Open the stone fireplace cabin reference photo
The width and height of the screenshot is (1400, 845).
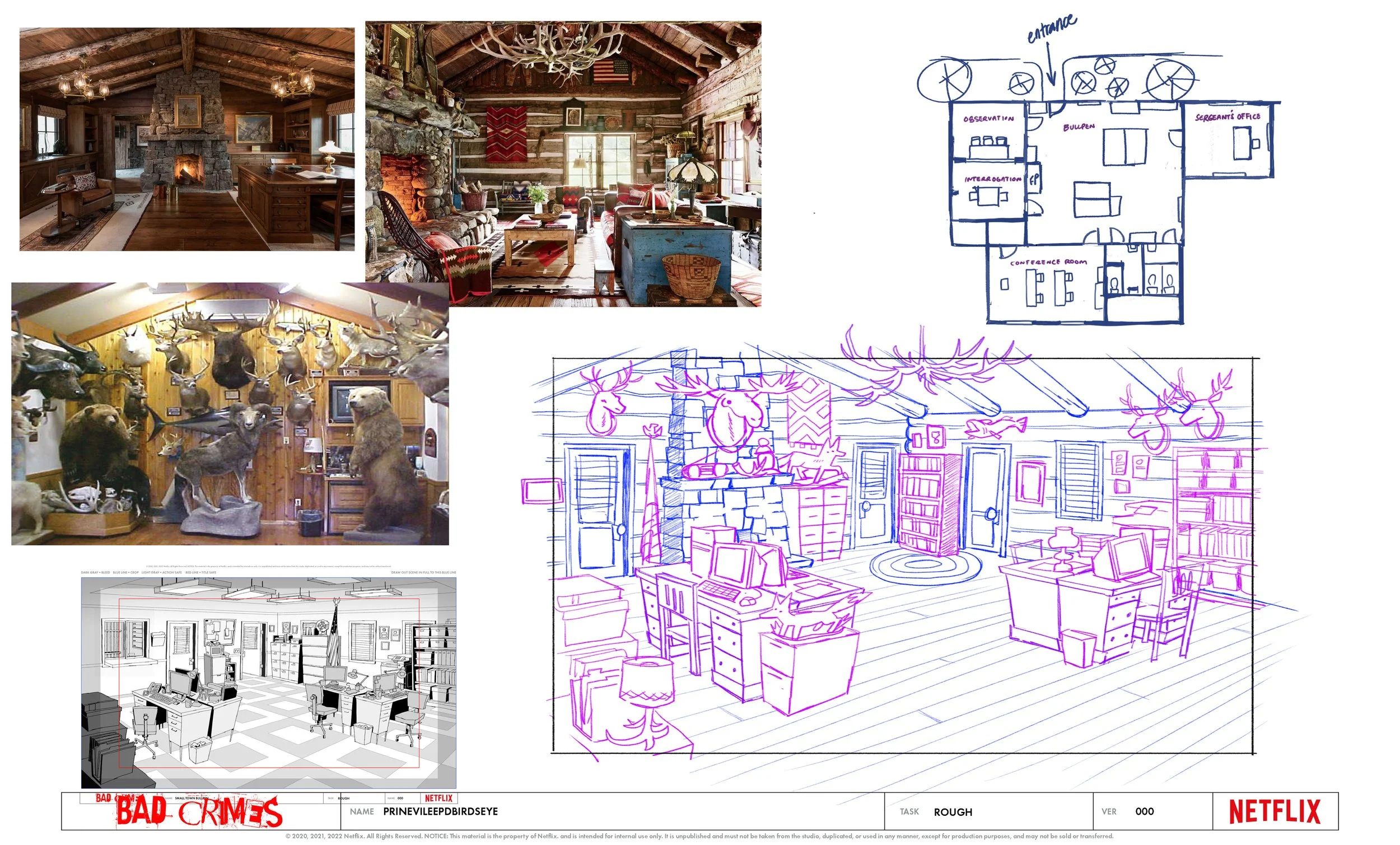coord(187,139)
